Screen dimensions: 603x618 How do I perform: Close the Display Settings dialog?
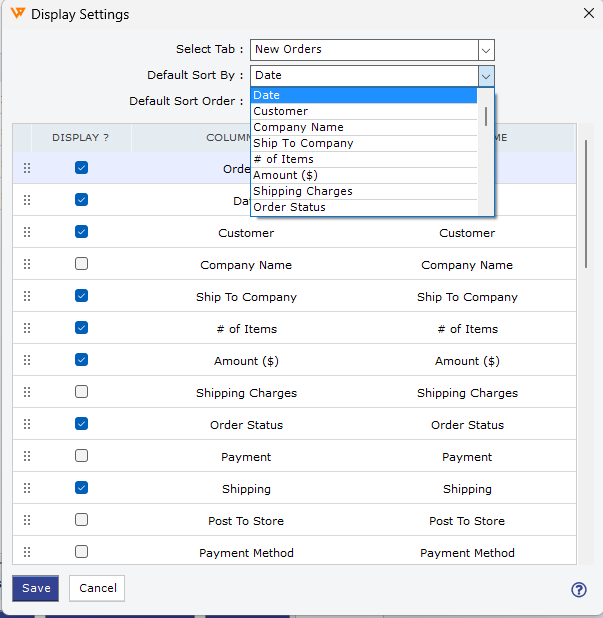[587, 13]
